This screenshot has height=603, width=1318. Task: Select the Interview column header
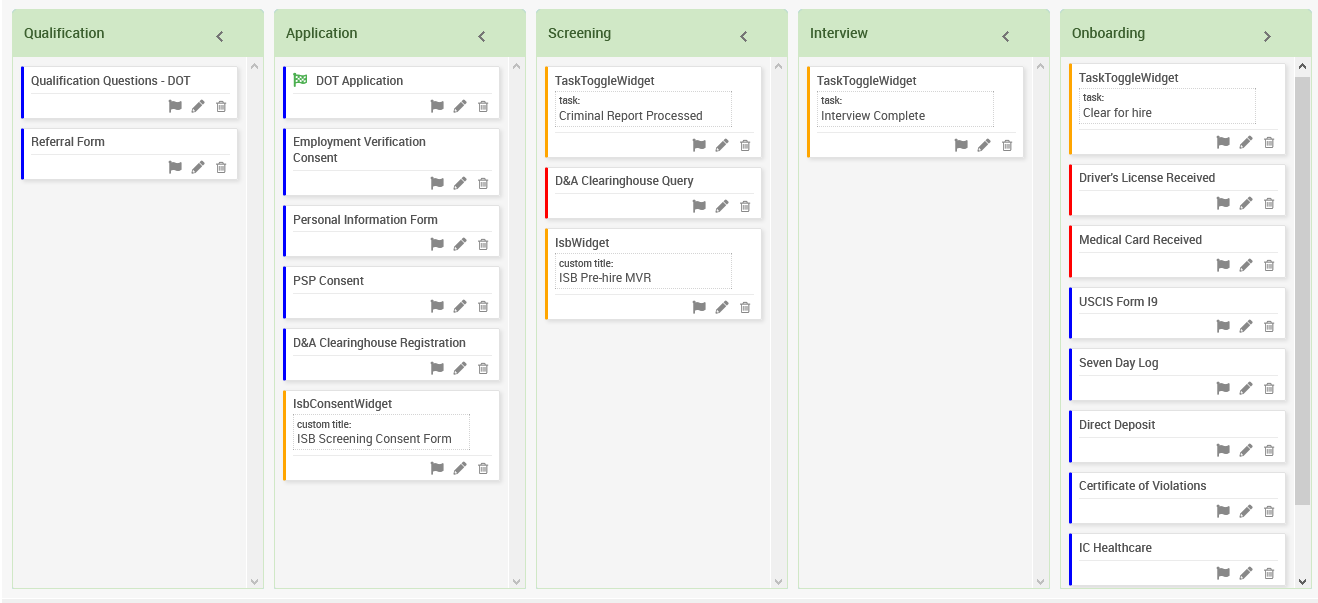point(839,33)
